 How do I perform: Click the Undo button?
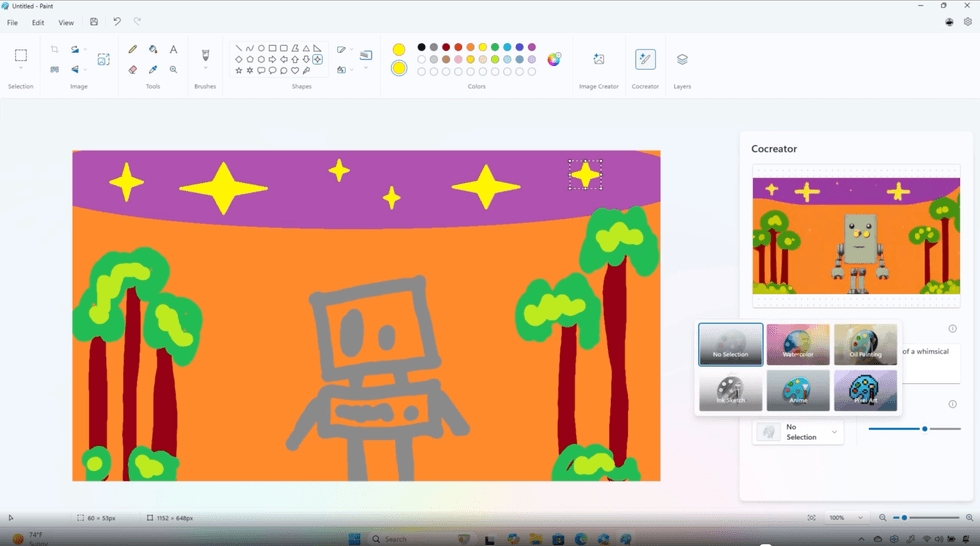[x=117, y=22]
